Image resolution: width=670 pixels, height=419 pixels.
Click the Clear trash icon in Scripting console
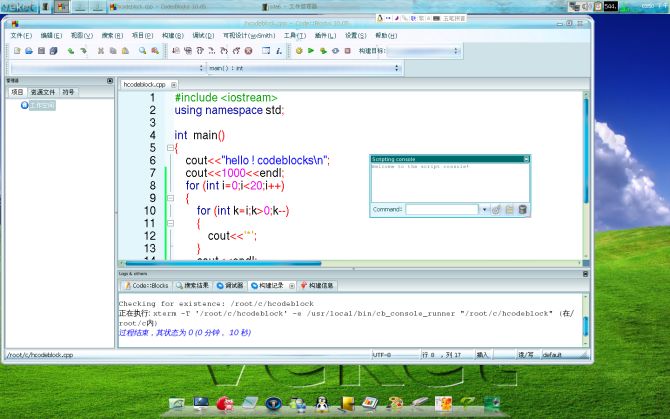[522, 210]
